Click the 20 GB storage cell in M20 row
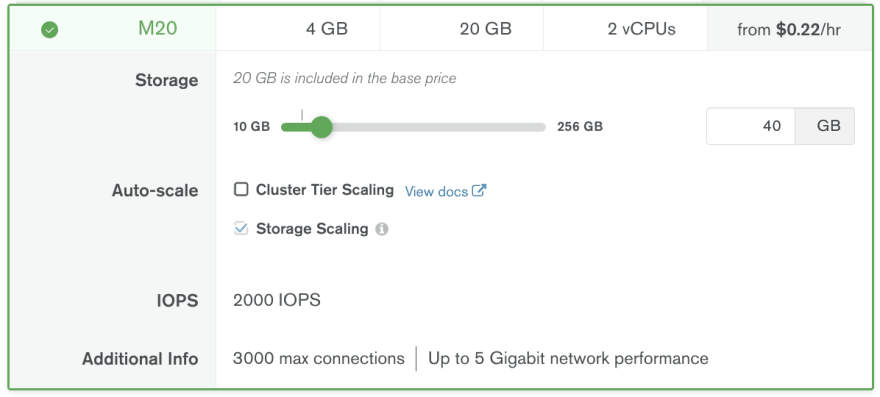The image size is (880, 397). pos(486,29)
